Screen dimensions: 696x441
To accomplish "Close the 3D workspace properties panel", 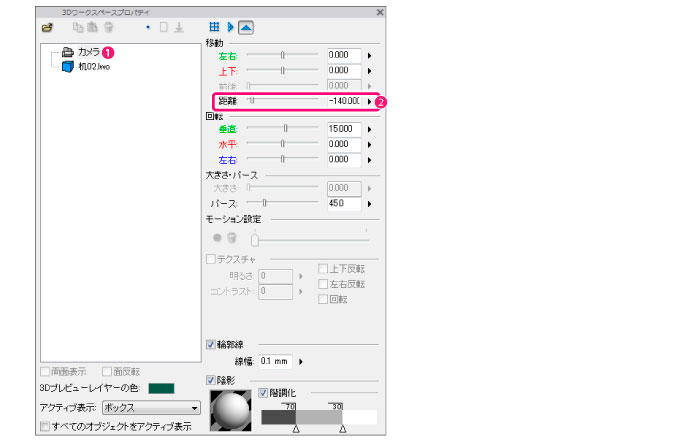I will click(380, 12).
